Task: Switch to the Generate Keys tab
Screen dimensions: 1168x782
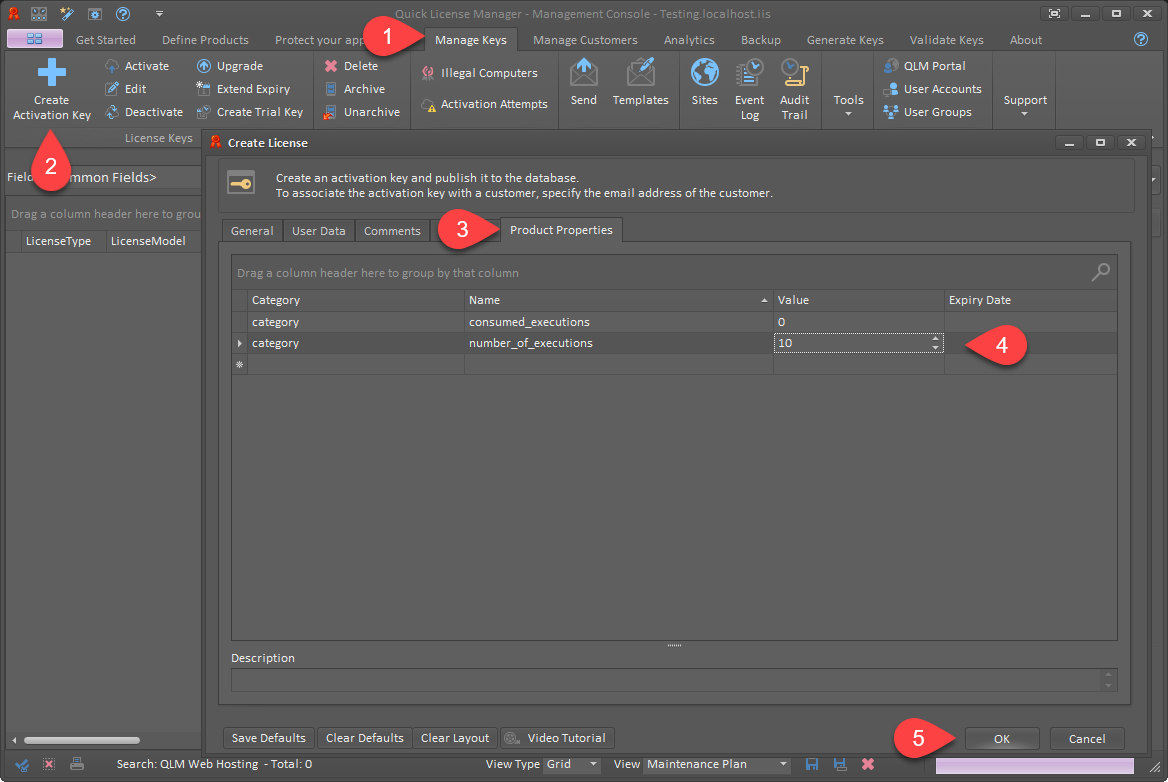Action: pos(845,40)
